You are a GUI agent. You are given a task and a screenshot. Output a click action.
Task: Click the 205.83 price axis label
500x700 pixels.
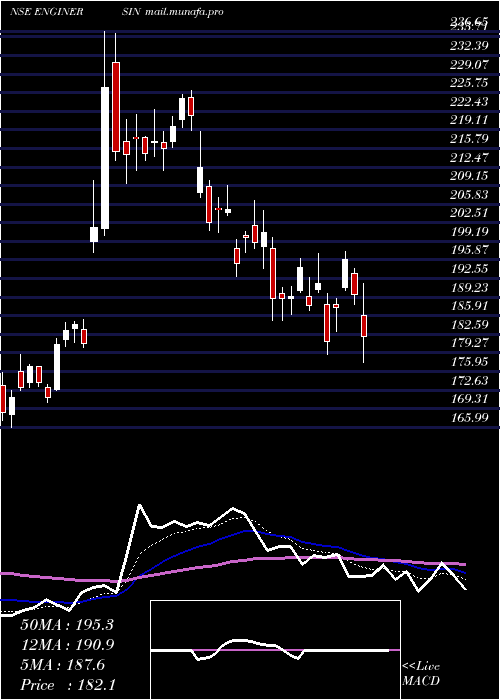coord(467,194)
